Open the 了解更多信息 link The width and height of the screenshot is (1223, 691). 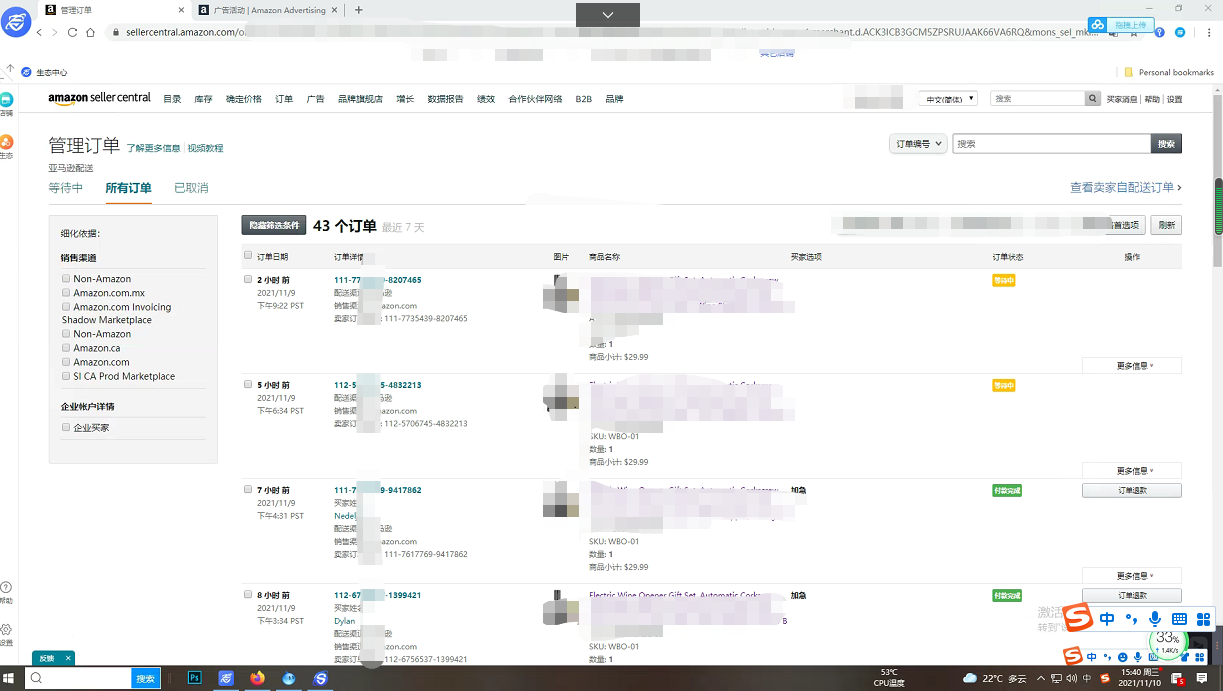[x=153, y=148]
